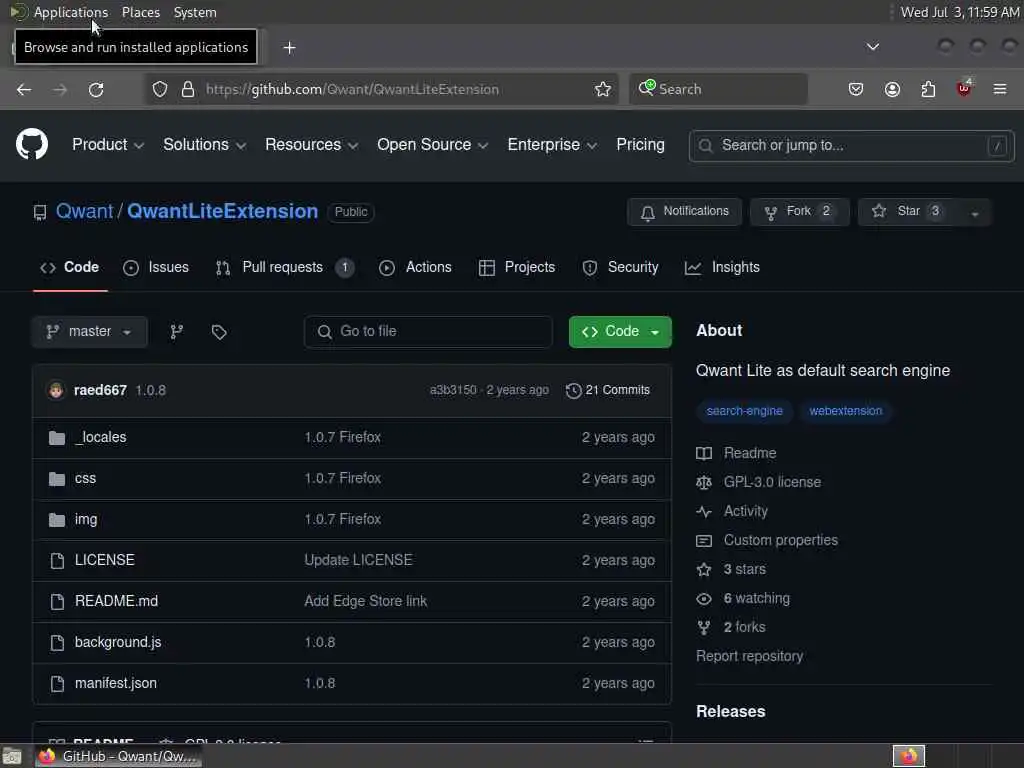Image resolution: width=1024 pixels, height=768 pixels.
Task: Star the repository
Action: (x=908, y=212)
